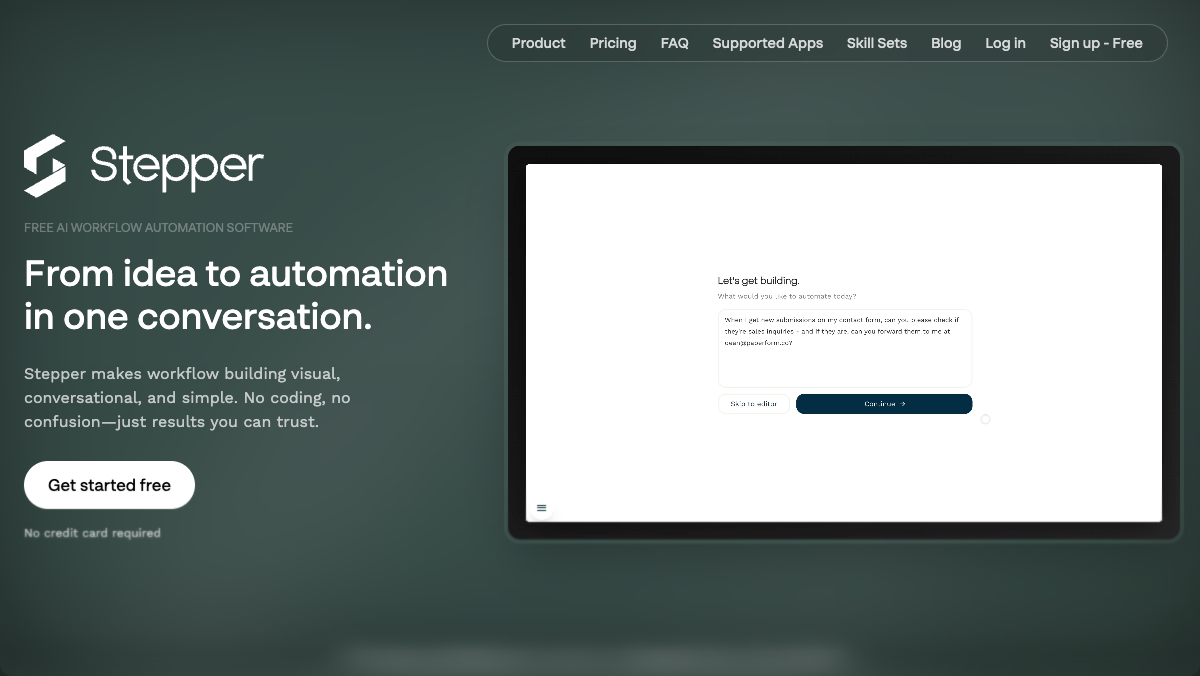Click the 'Stepper makes workflow building visual' paragraph
The width and height of the screenshot is (1200, 676).
[x=187, y=398]
